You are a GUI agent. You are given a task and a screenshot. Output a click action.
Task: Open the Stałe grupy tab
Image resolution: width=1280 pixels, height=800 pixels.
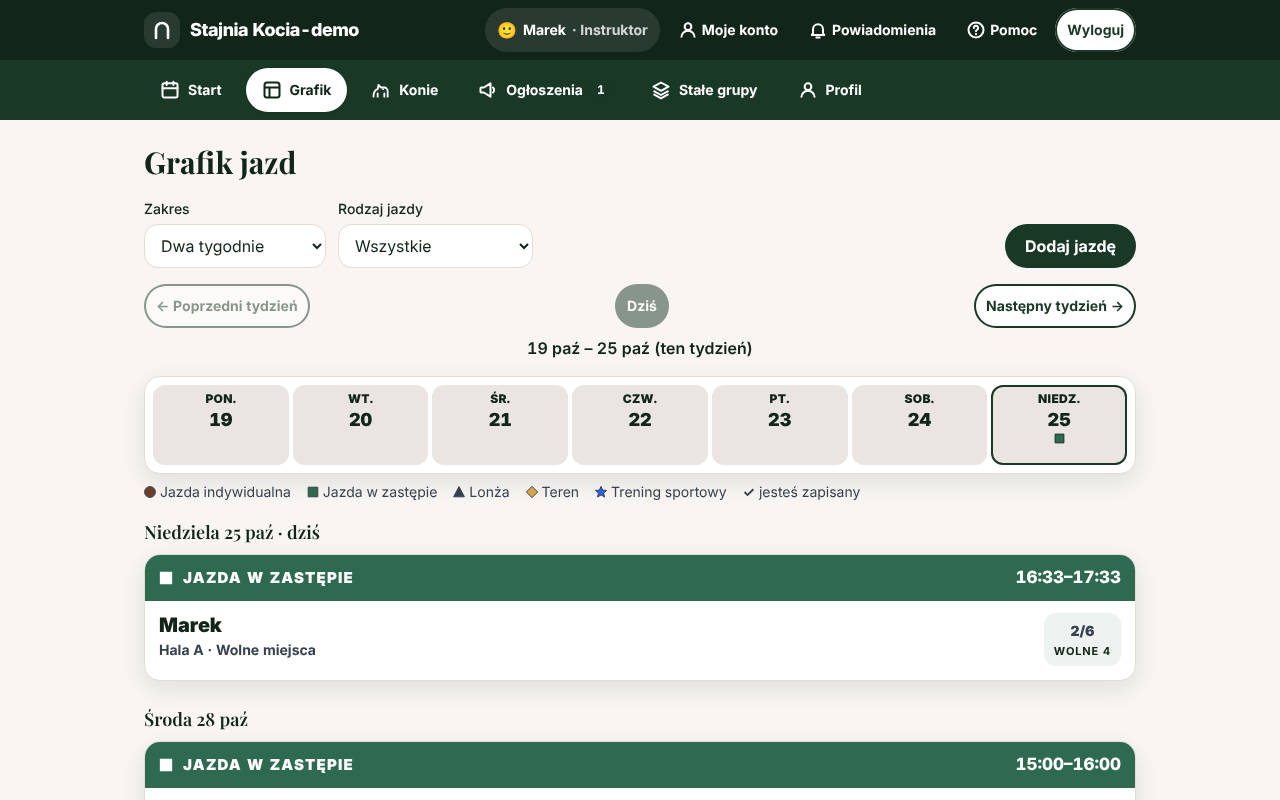point(704,90)
